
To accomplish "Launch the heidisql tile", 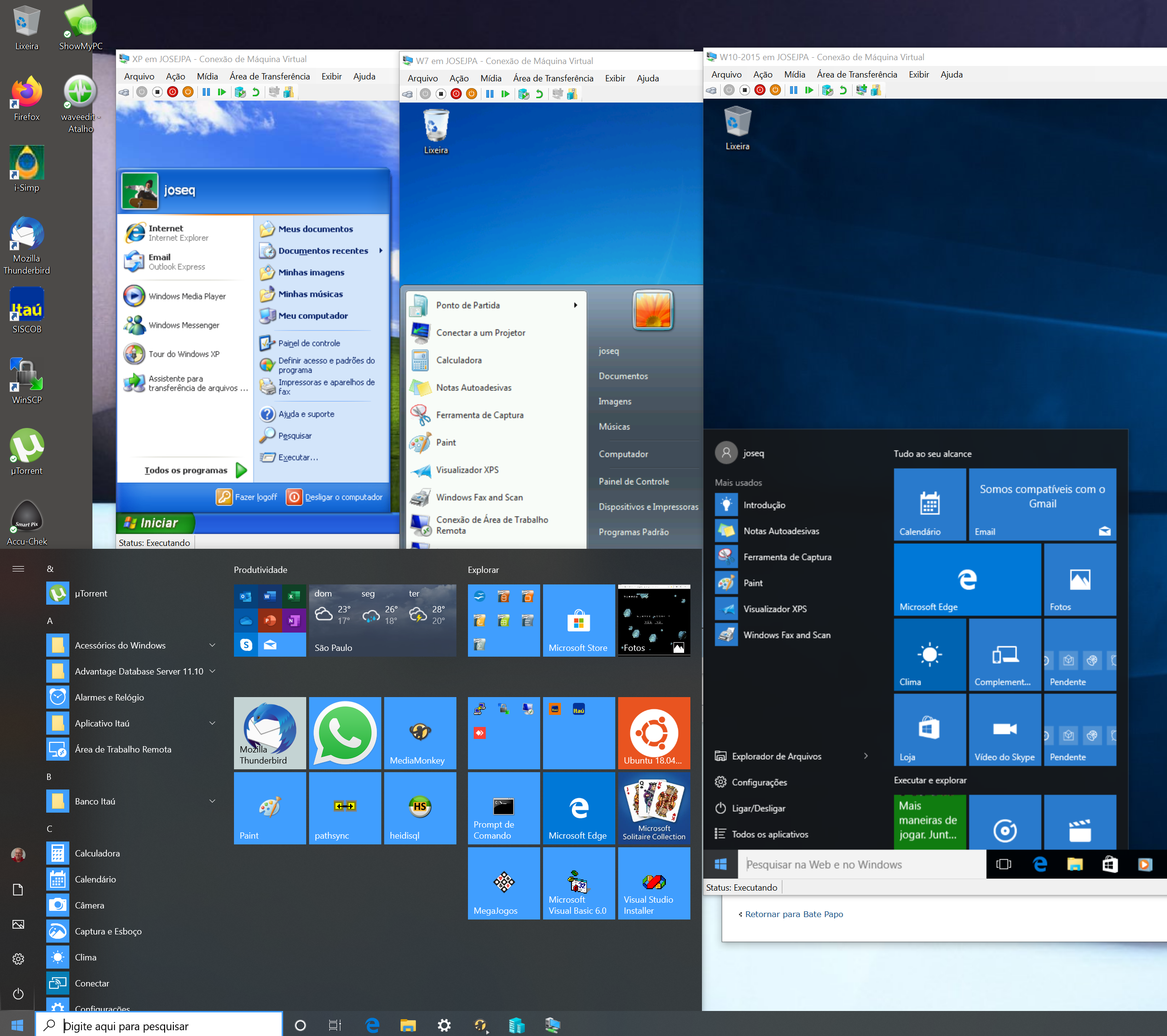I will [420, 808].
